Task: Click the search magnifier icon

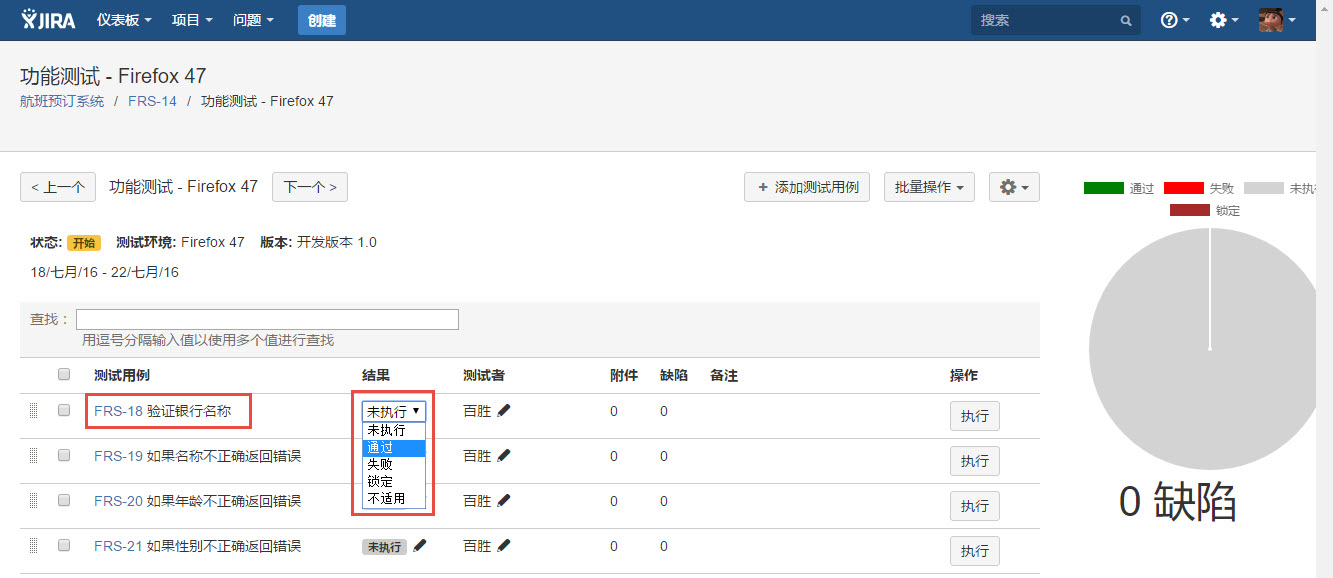Action: pos(1126,20)
